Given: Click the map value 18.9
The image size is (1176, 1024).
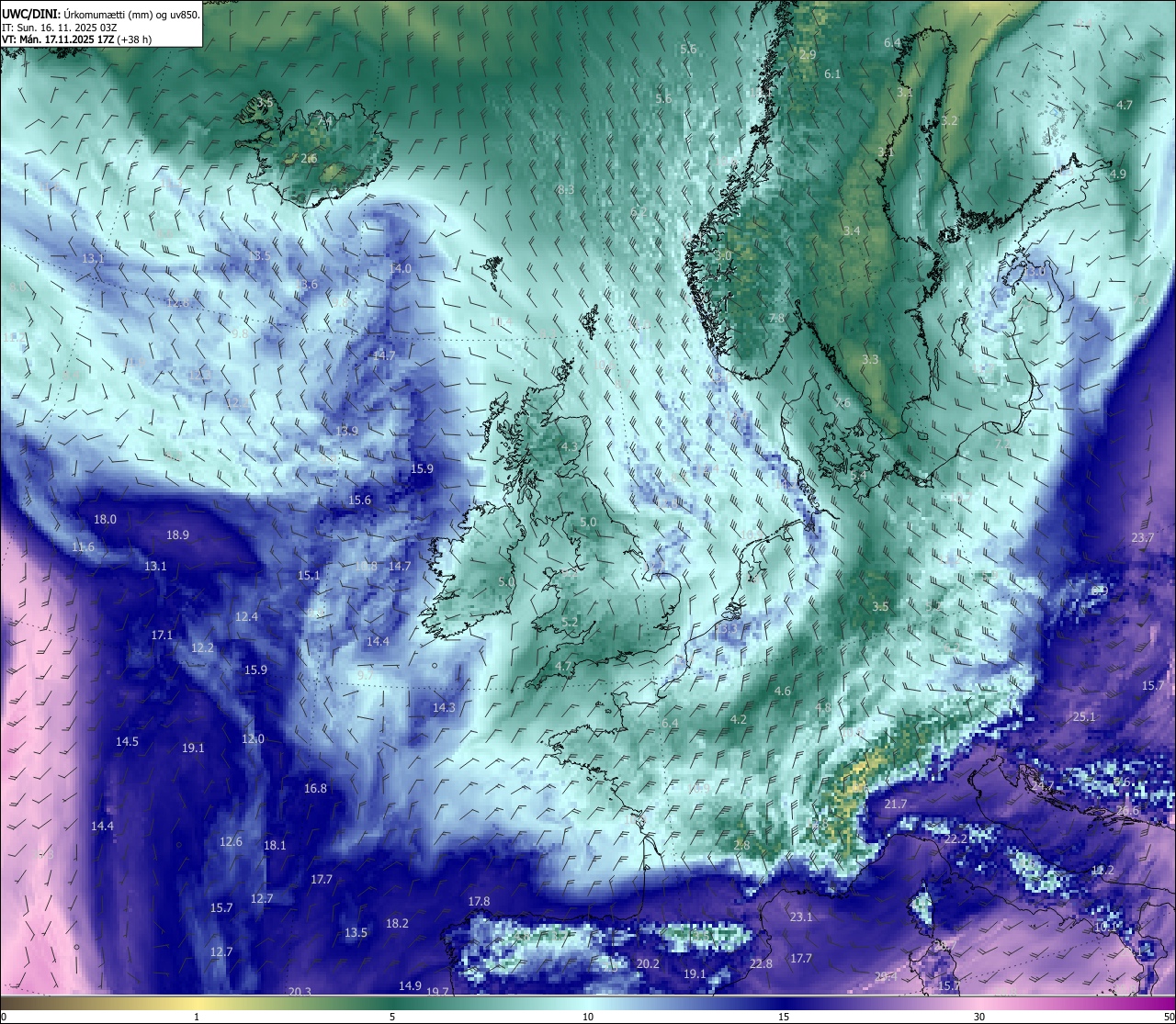Looking at the screenshot, I should click(177, 535).
